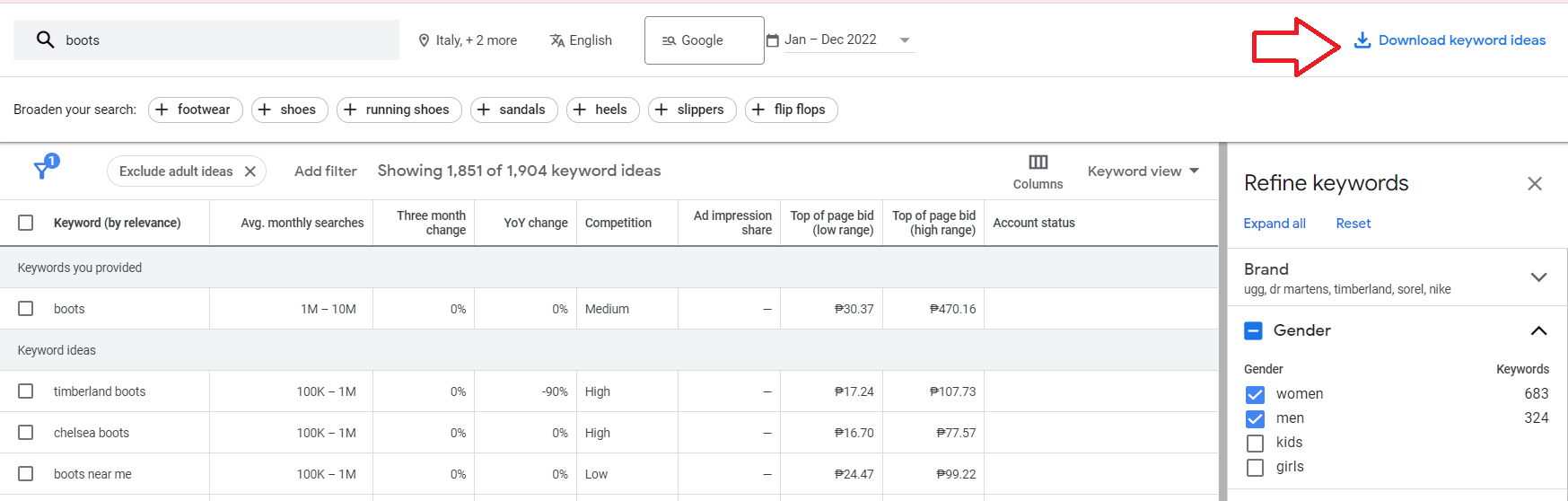Screen dimensions: 1568x501
Task: Click Showing 1,851 of 1,904 keyword ideas
Action: click(519, 171)
